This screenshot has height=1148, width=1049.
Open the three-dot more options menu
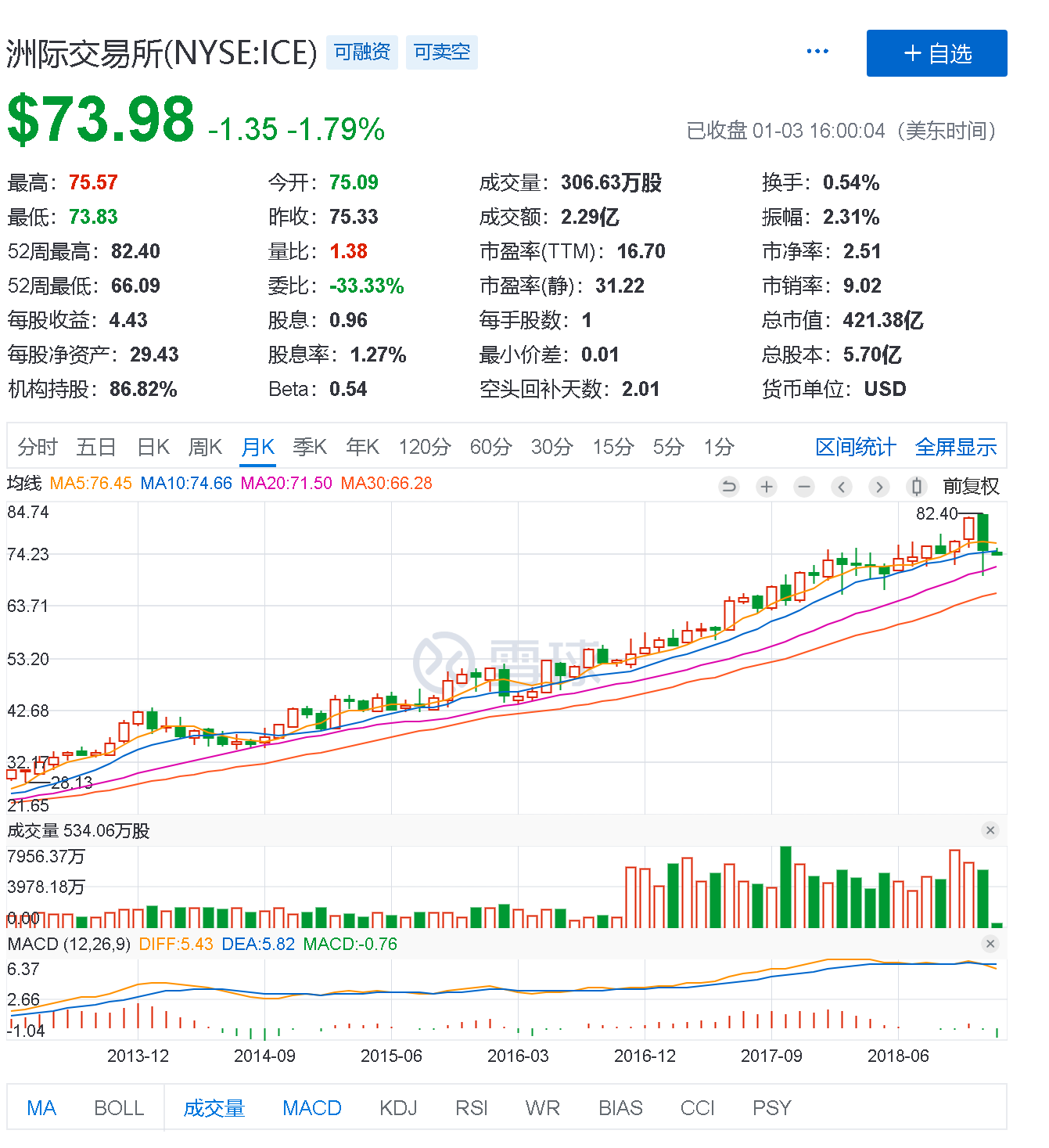point(817,52)
